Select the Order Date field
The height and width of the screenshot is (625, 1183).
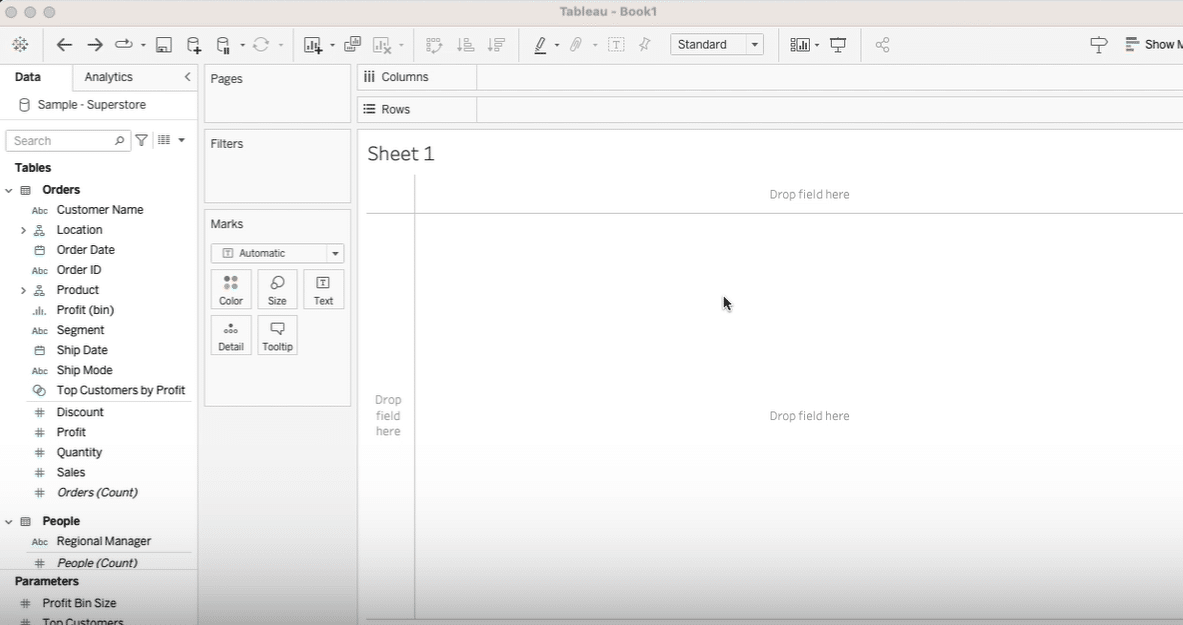tap(85, 250)
